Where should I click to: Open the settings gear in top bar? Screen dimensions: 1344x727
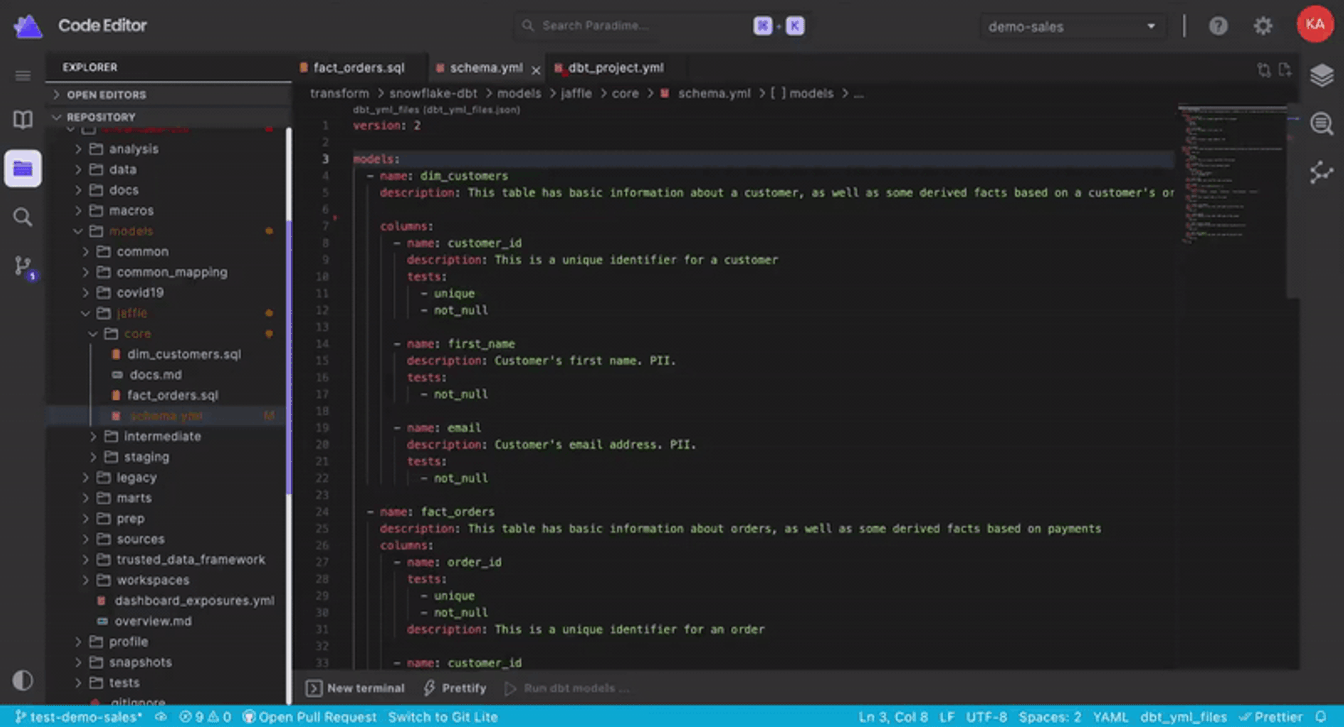click(1263, 26)
